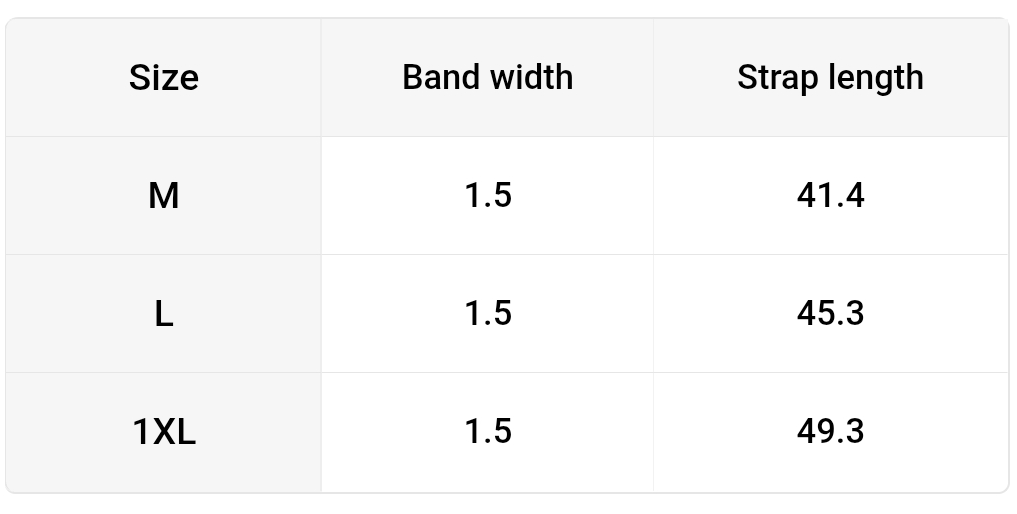The width and height of the screenshot is (1017, 514).
Task: Choose the row label for the smallest size
Action: 164,196
